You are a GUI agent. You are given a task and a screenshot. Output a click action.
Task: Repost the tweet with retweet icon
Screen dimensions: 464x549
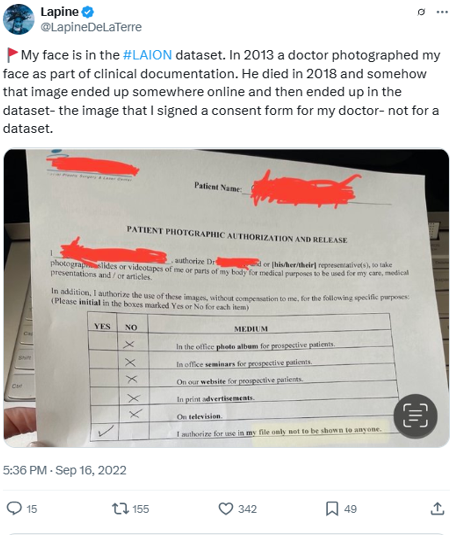(x=120, y=508)
